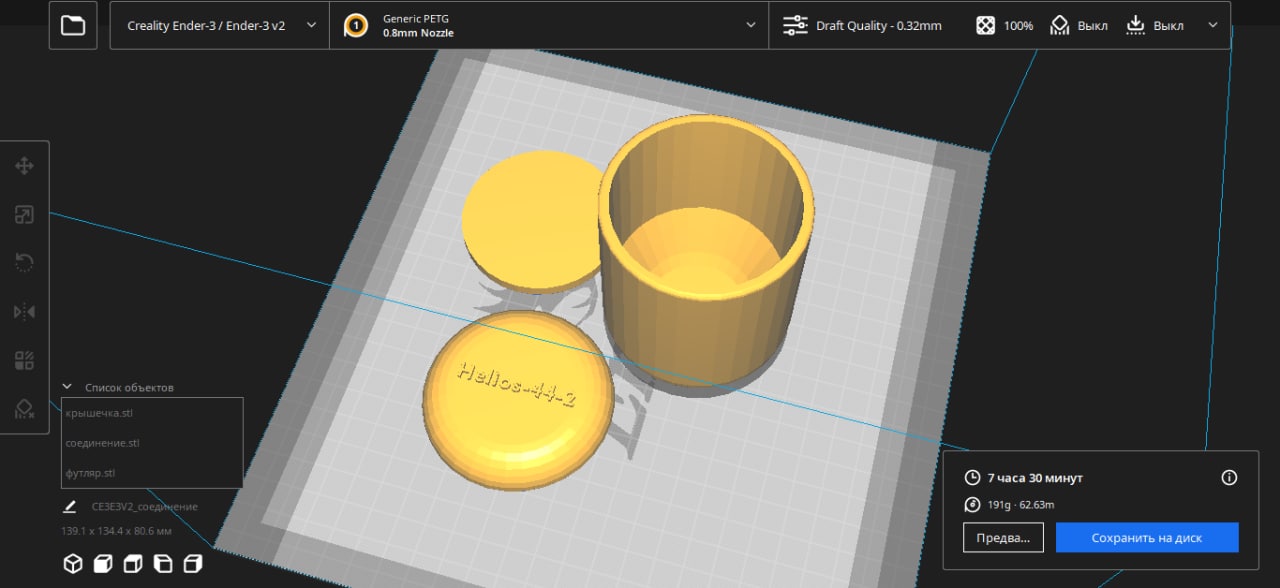Collapse the Список объектов list
The width and height of the screenshot is (1280, 588).
tap(68, 387)
